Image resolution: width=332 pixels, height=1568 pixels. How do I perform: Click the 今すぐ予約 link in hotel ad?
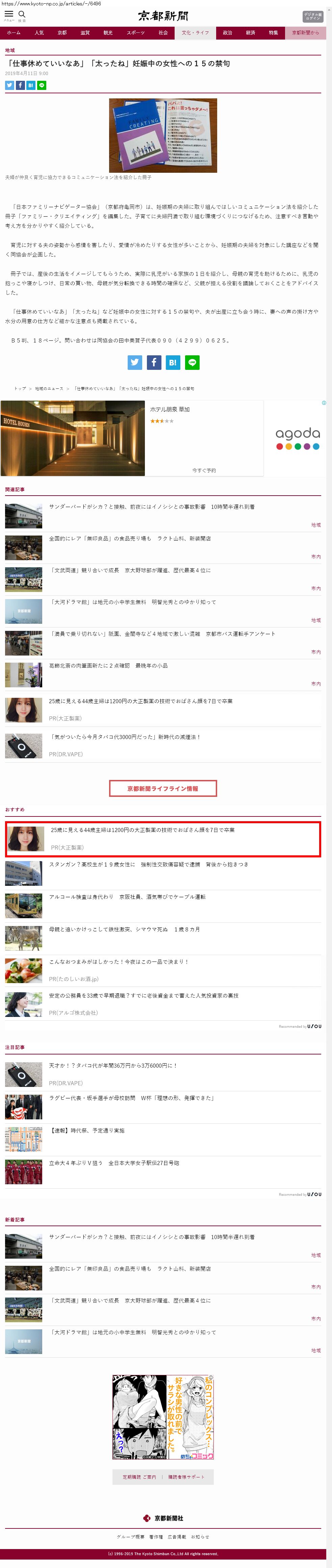click(x=204, y=470)
